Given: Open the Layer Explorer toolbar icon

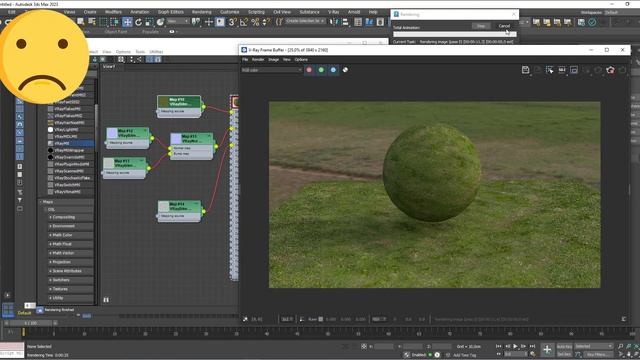Looking at the screenshot, I should click(x=369, y=22).
